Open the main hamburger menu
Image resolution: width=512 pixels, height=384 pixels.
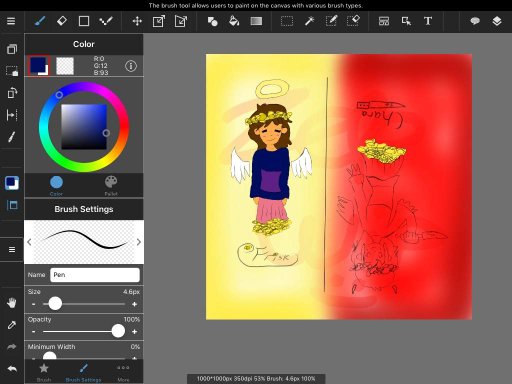[x=11, y=21]
